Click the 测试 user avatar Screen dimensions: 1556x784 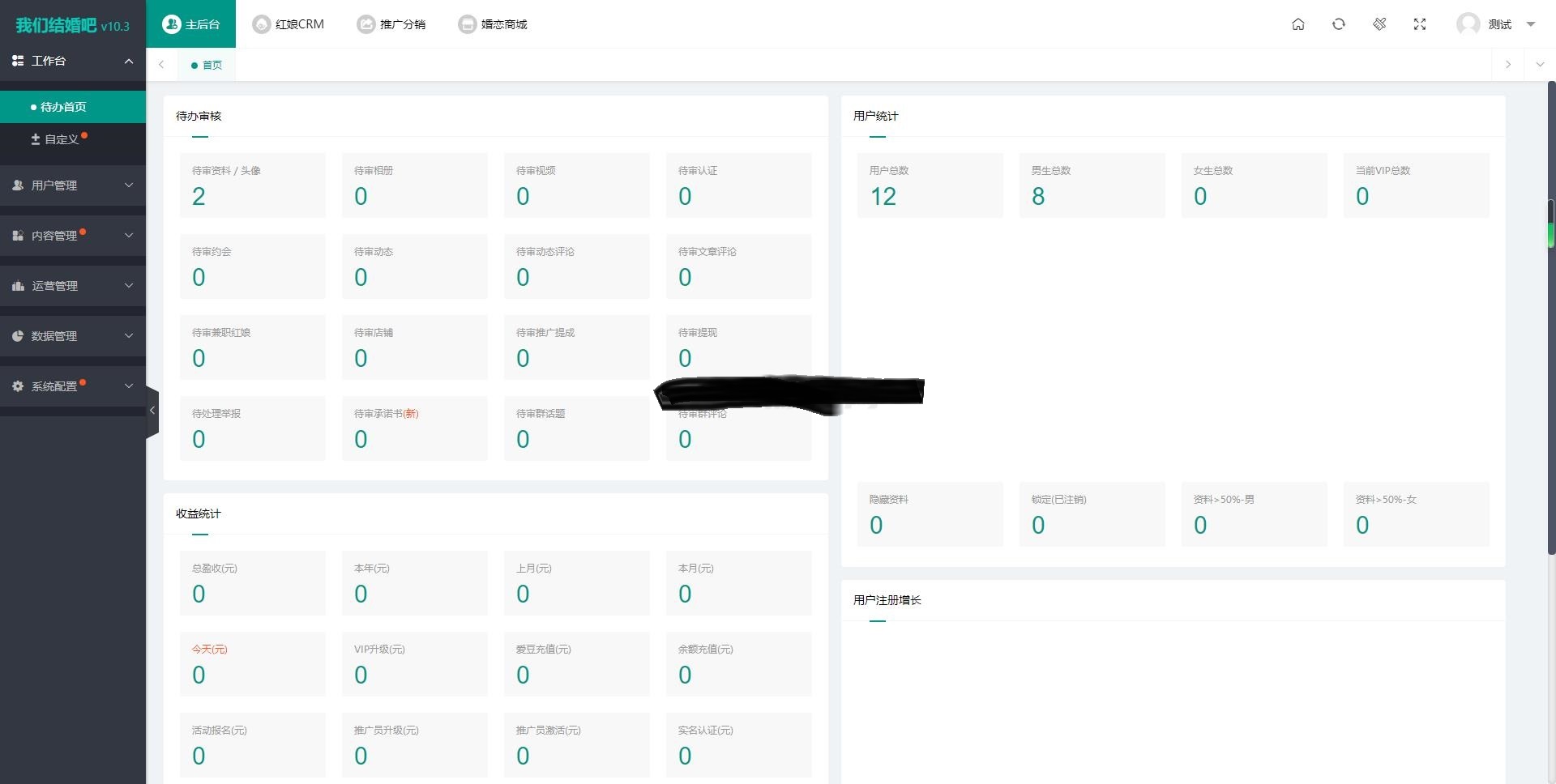[1468, 24]
